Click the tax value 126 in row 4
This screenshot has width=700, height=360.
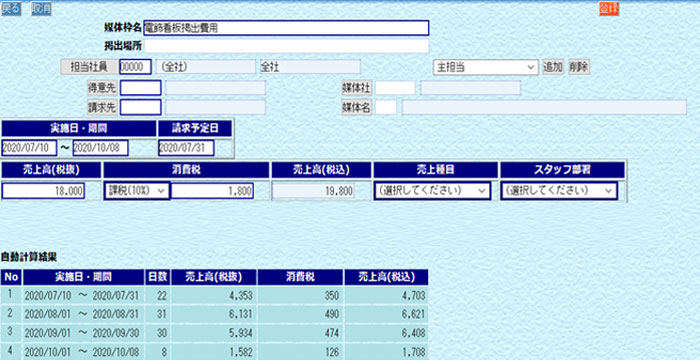332,352
